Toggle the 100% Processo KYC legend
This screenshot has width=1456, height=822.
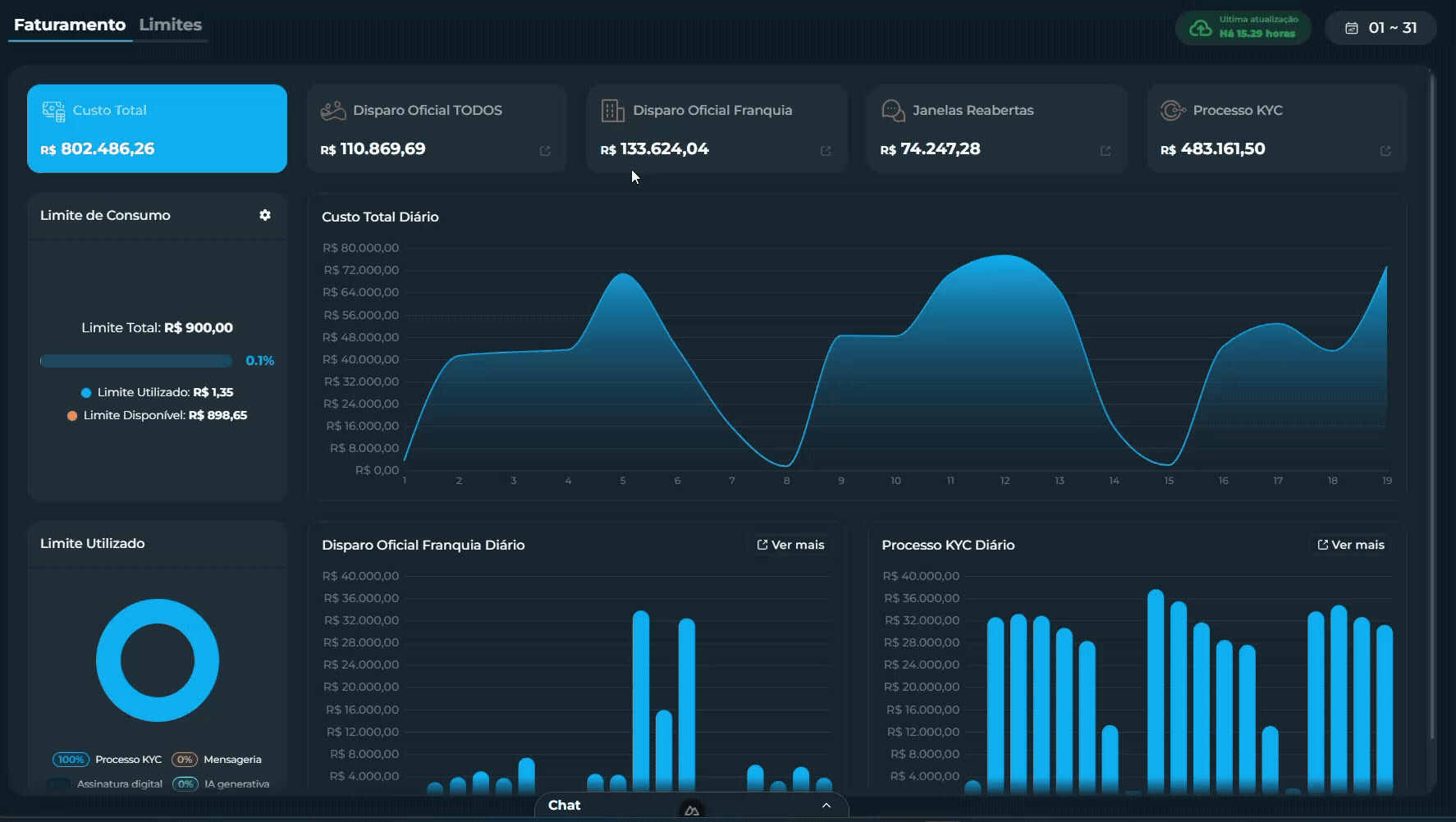108,760
